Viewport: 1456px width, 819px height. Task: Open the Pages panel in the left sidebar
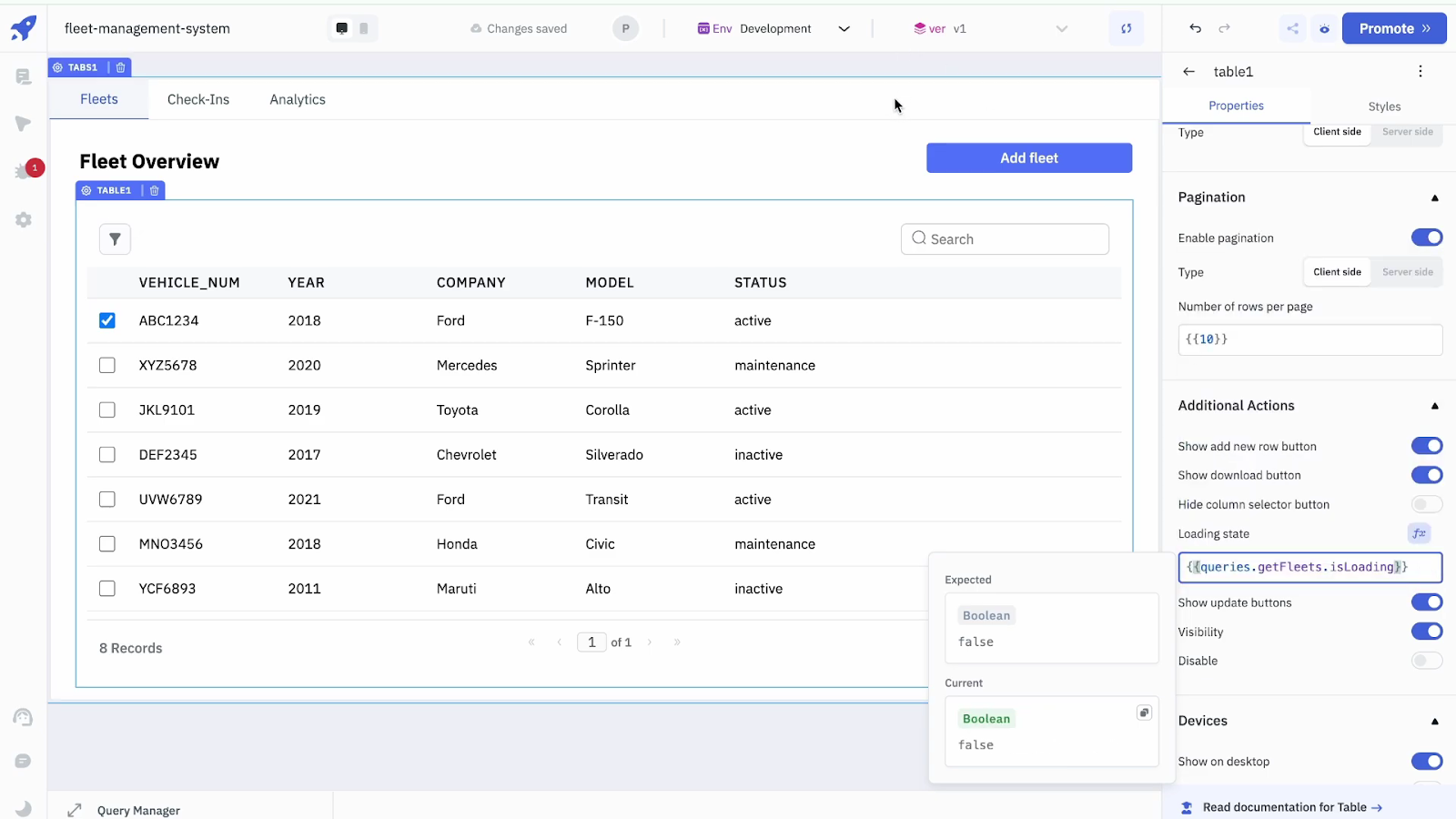coord(23,76)
